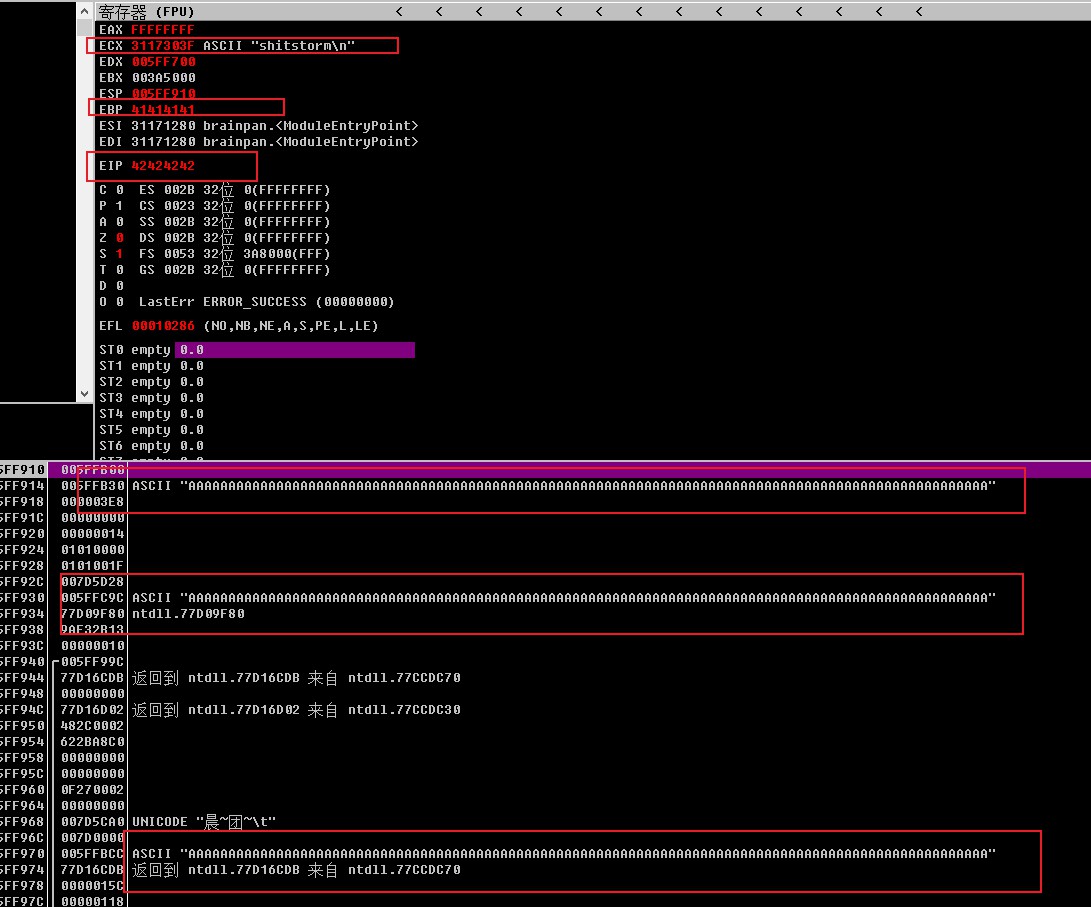Select stack value 005FF99C at 5FF940
This screenshot has width=1091, height=907.
[93, 662]
